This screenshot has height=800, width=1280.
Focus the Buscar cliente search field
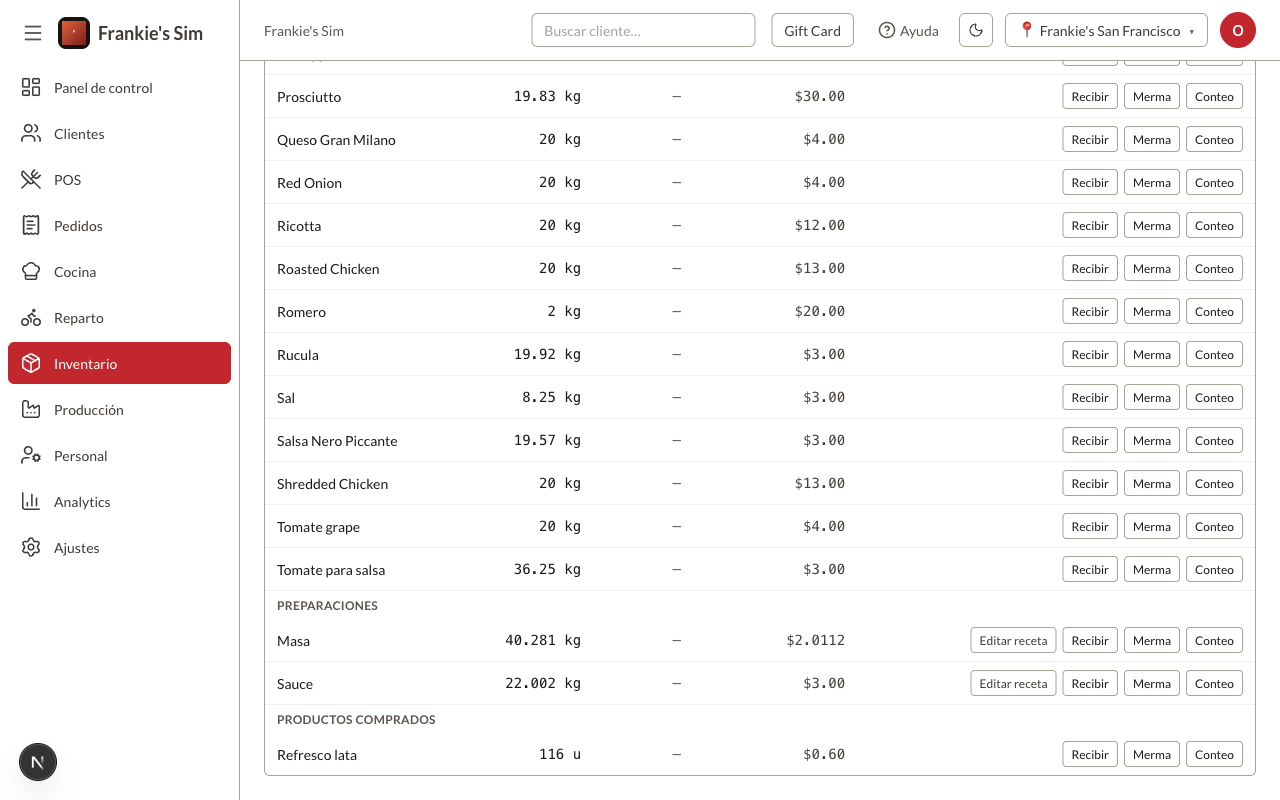click(x=643, y=30)
